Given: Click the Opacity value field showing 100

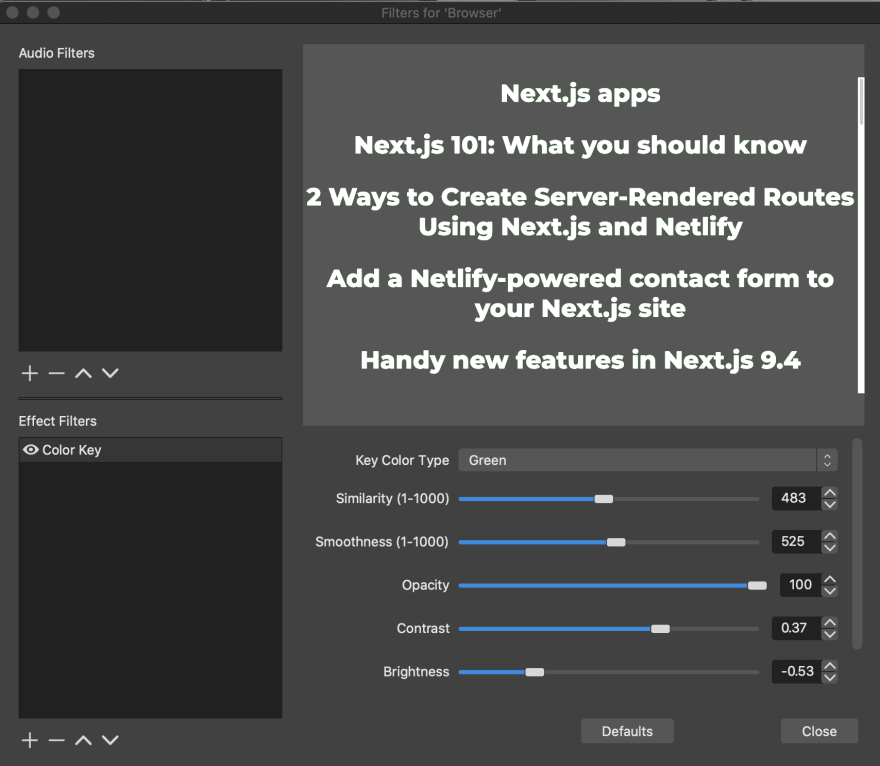Looking at the screenshot, I should (x=800, y=585).
